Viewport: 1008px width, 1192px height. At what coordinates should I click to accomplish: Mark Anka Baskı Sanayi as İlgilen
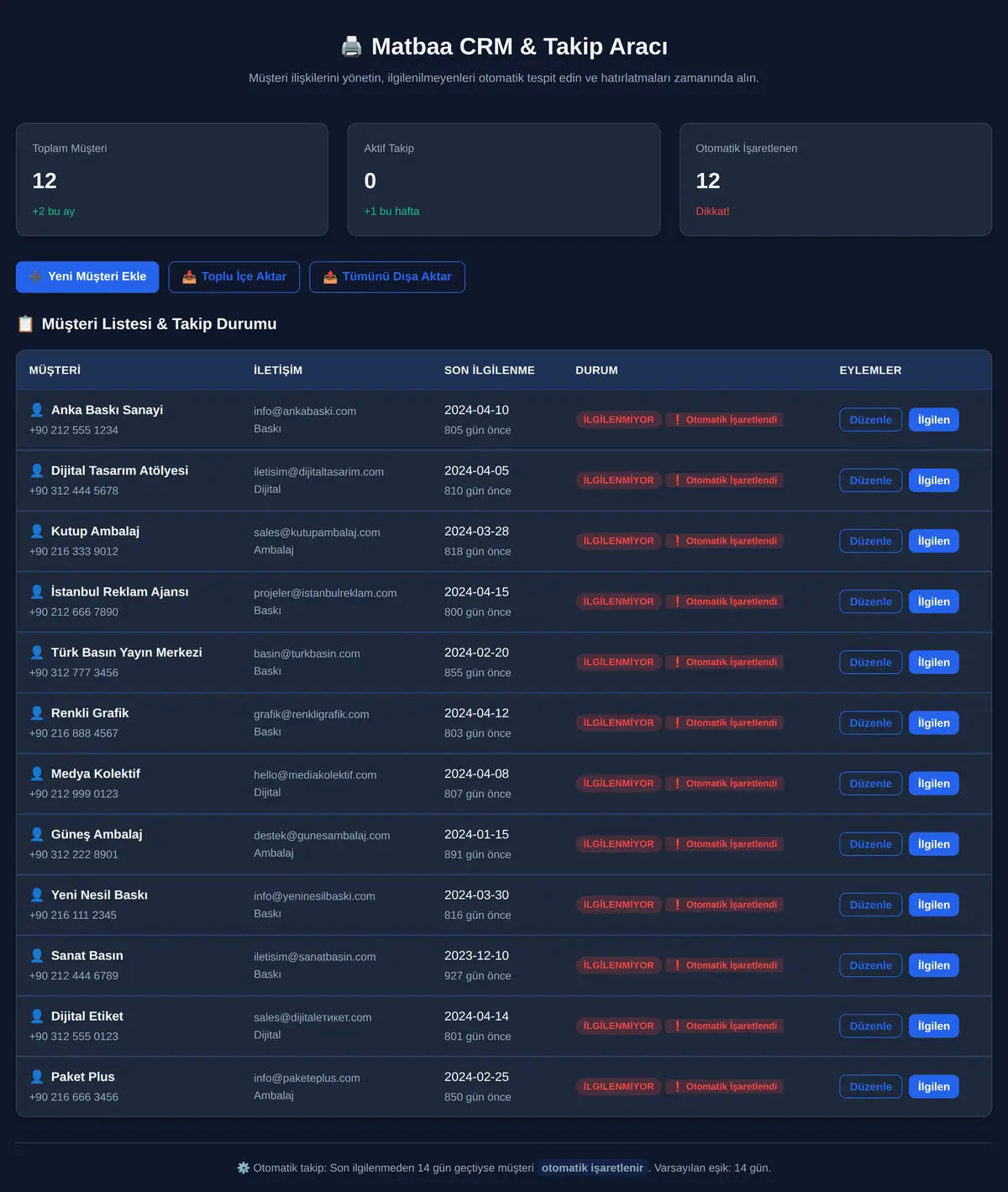coord(934,420)
